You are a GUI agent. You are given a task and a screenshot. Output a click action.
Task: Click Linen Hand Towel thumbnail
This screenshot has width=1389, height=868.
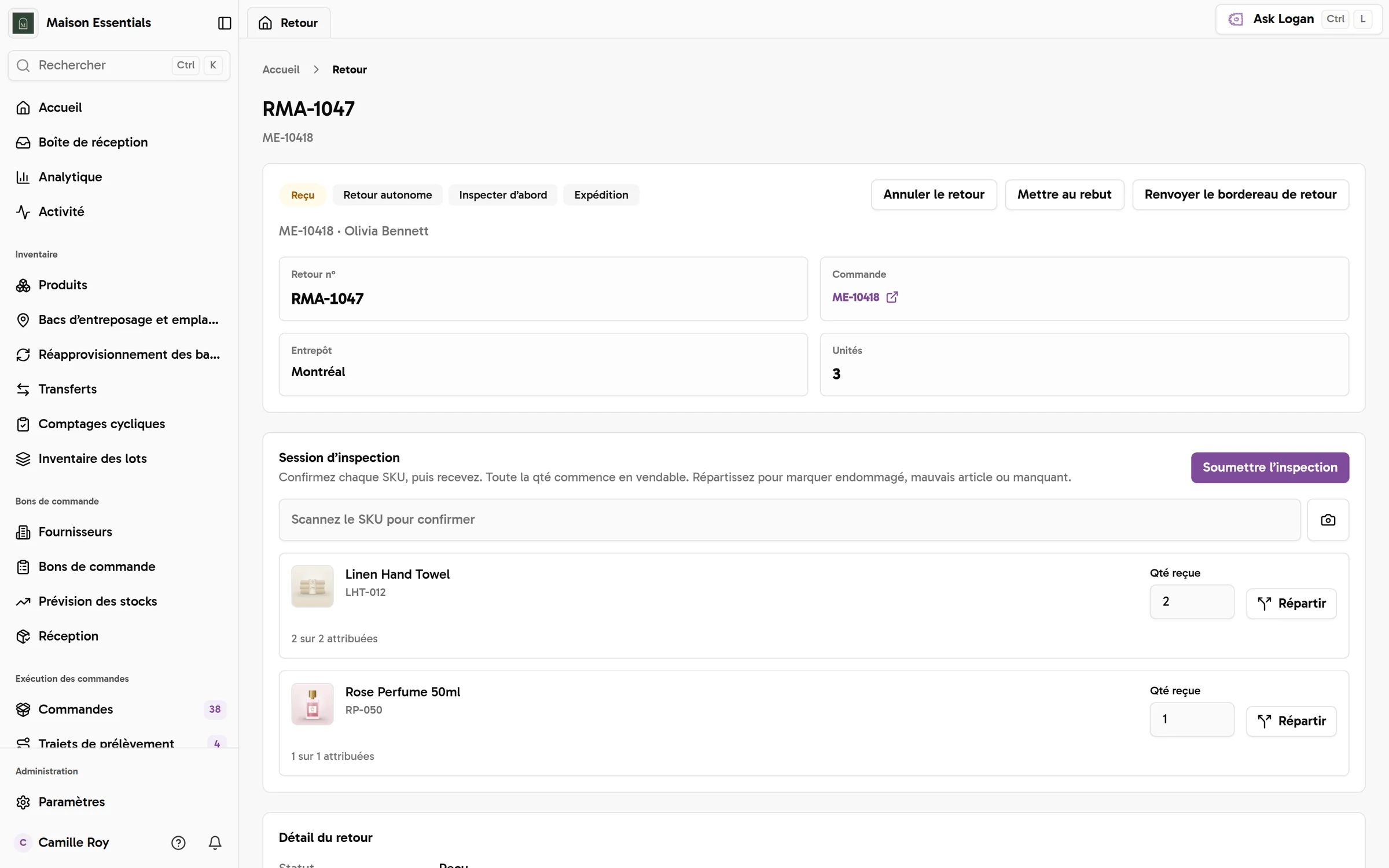312,586
